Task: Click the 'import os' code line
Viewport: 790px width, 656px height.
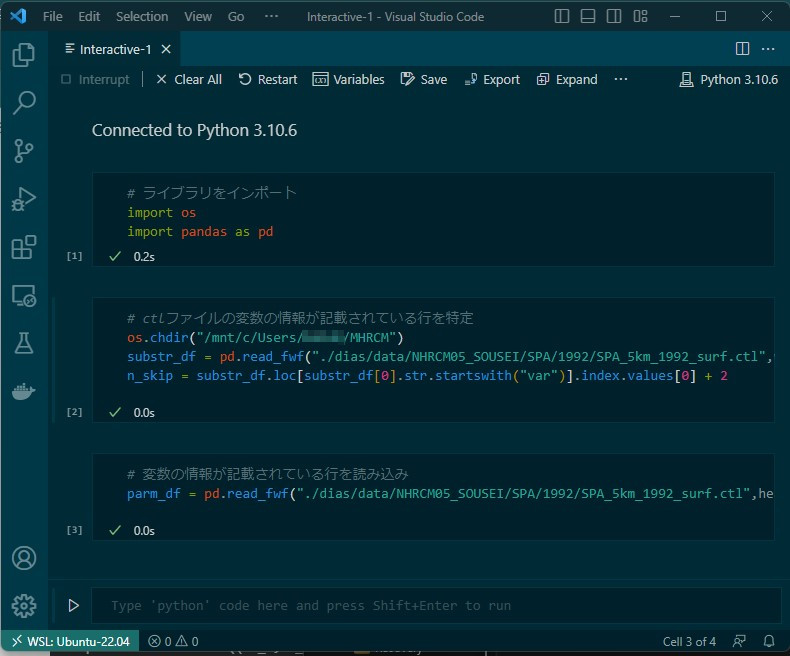Action: pos(161,213)
